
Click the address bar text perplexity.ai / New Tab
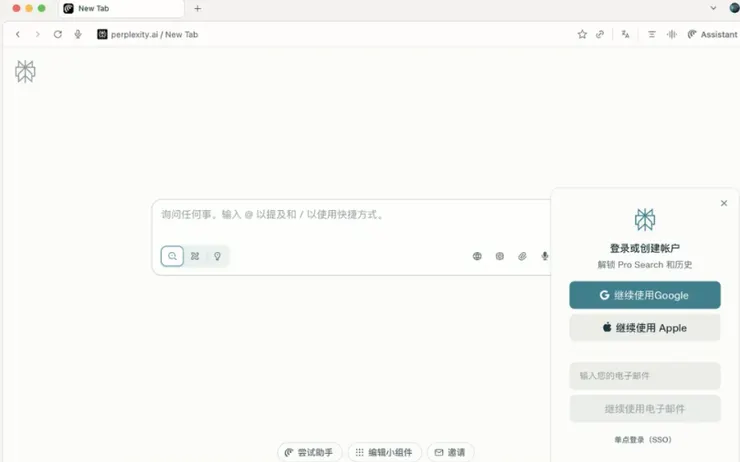pyautogui.click(x=154, y=34)
